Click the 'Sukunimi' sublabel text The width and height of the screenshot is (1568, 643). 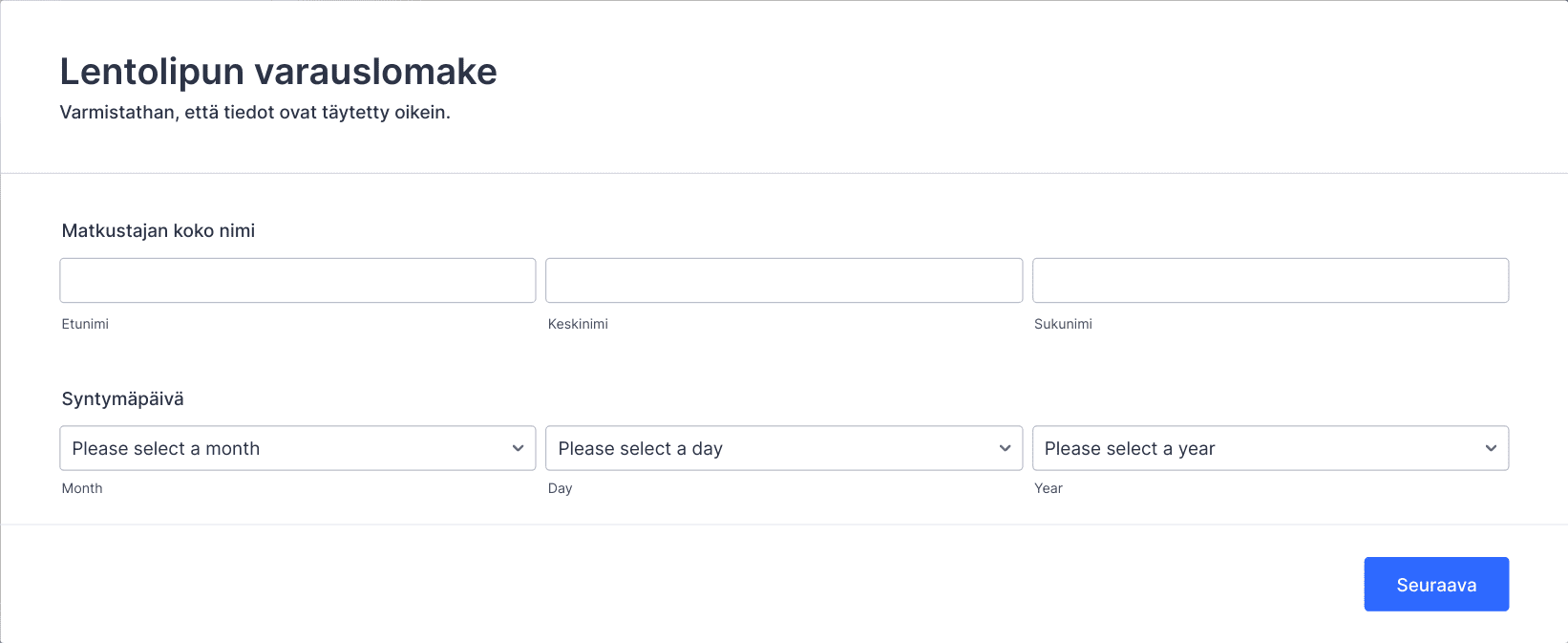[1063, 324]
